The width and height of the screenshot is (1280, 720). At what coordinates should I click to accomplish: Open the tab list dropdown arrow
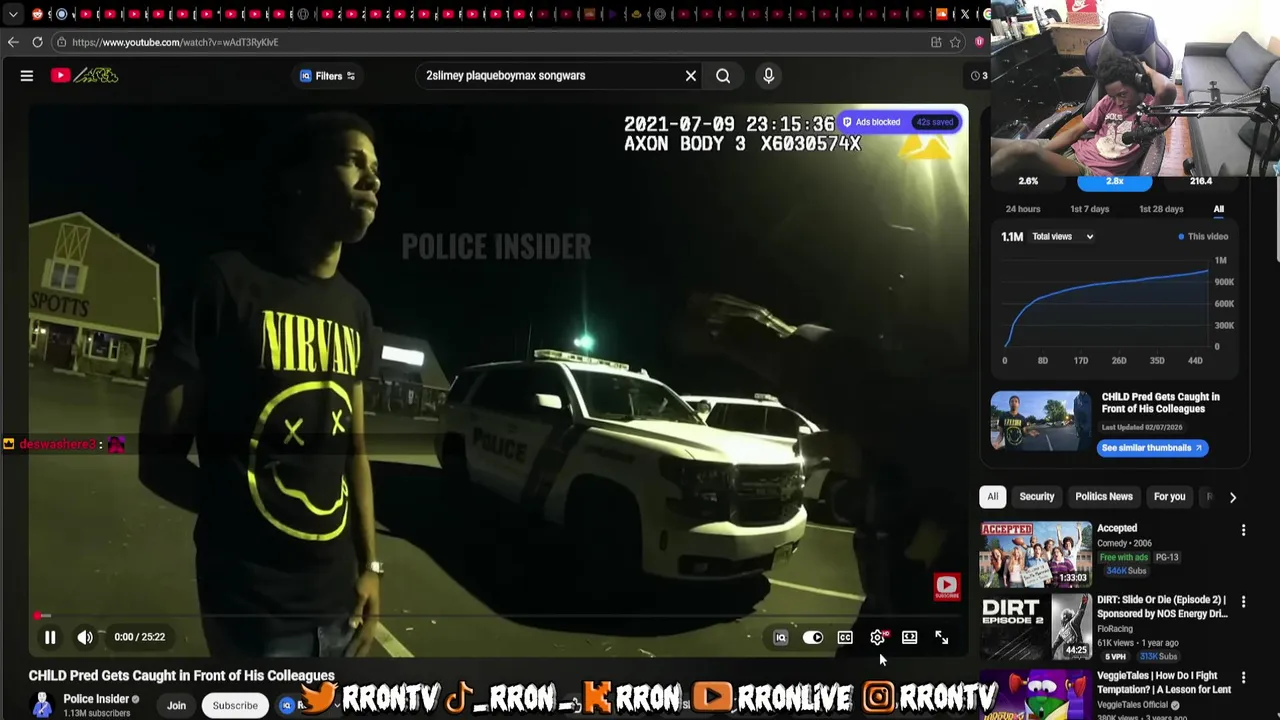click(x=13, y=14)
